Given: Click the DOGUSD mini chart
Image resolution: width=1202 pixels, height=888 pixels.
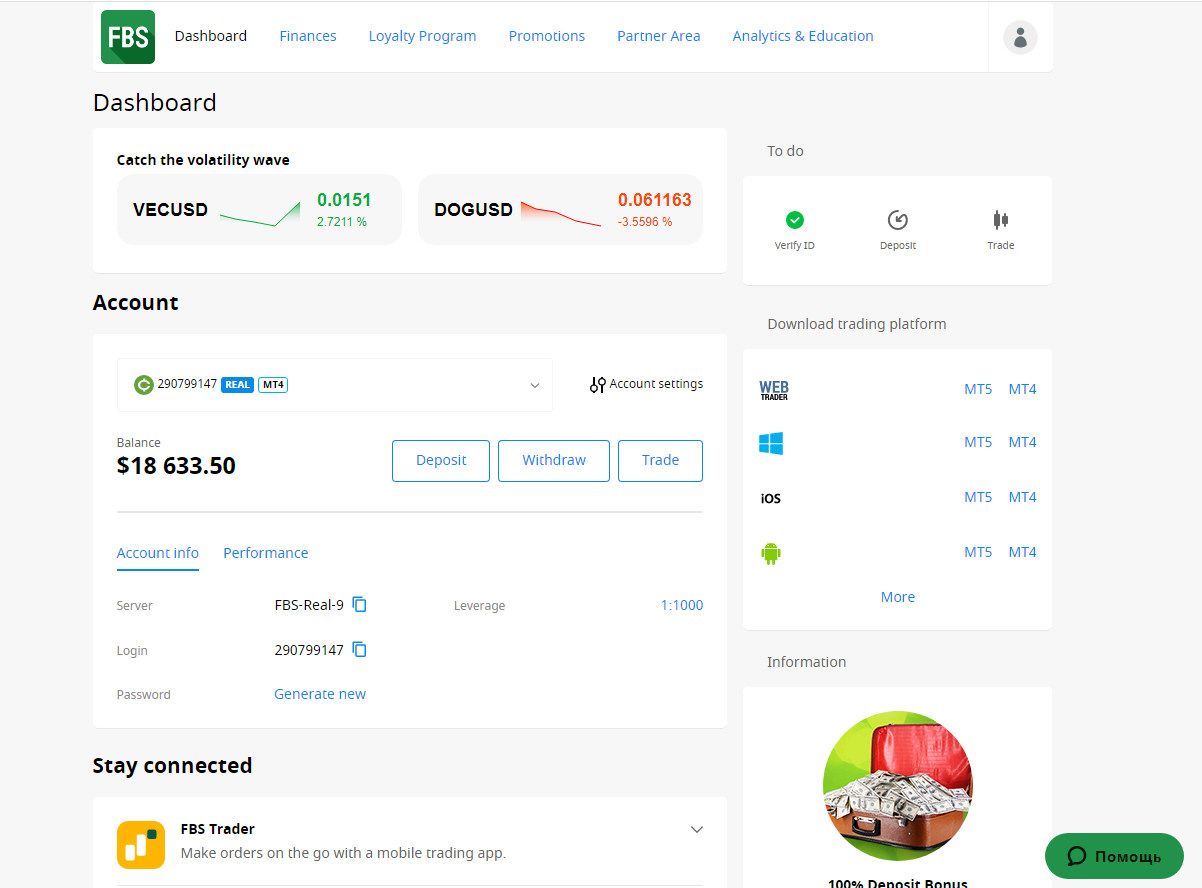Looking at the screenshot, I should 561,213.
